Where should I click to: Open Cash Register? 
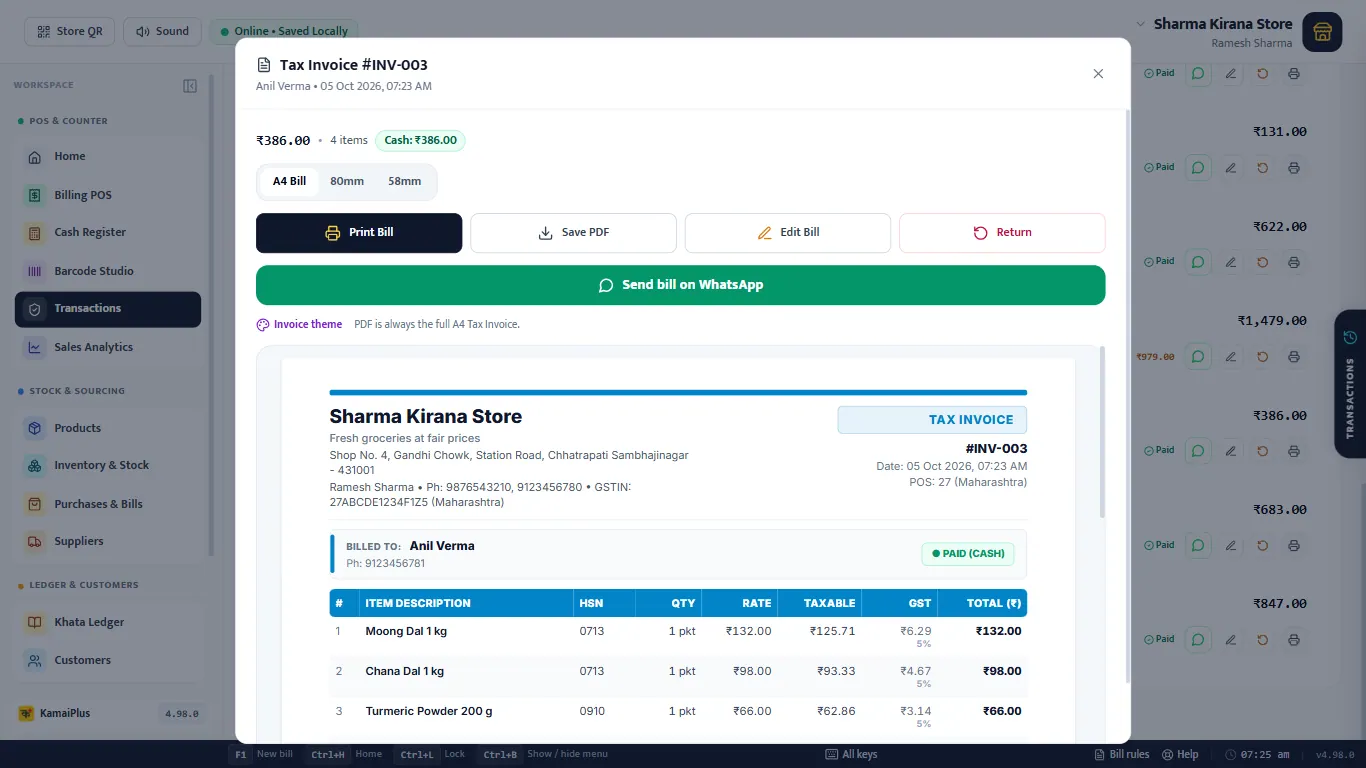pyautogui.click(x=108, y=233)
